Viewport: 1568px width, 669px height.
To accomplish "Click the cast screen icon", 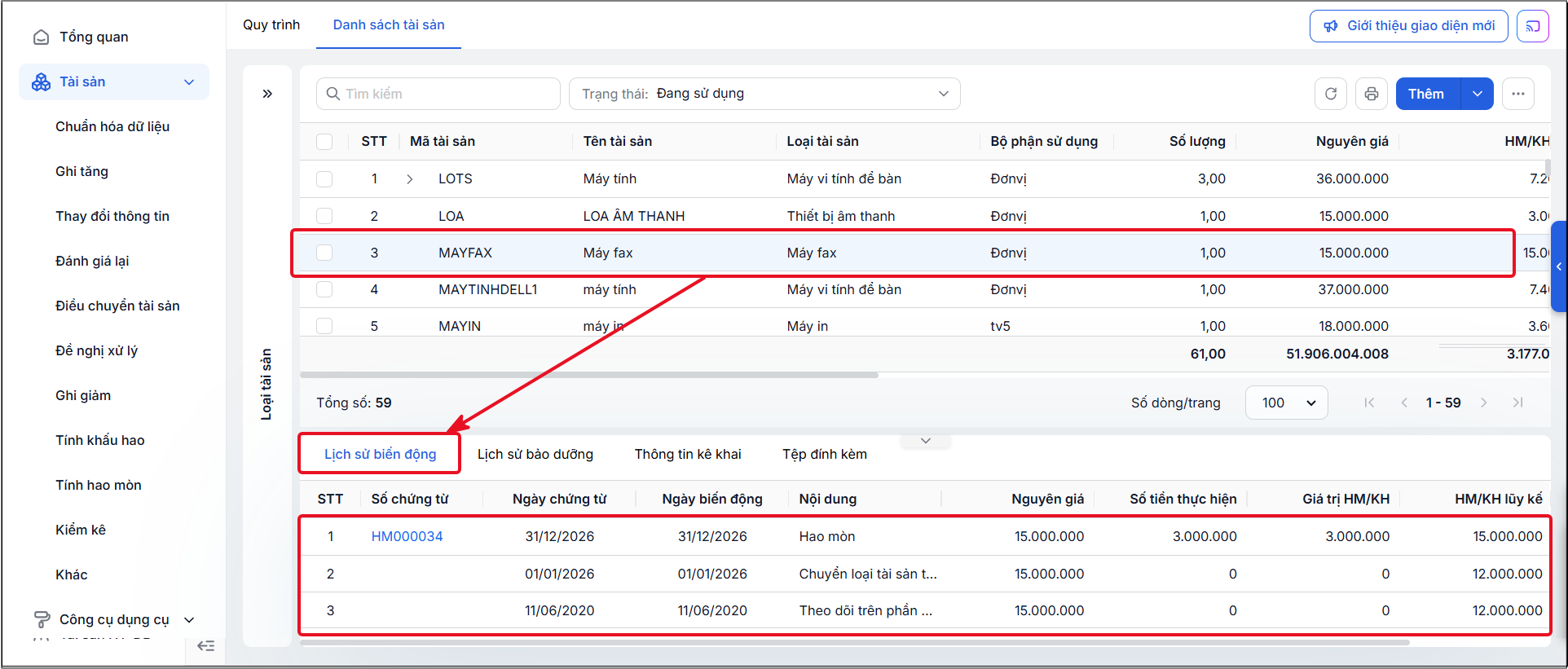I will click(x=1533, y=26).
